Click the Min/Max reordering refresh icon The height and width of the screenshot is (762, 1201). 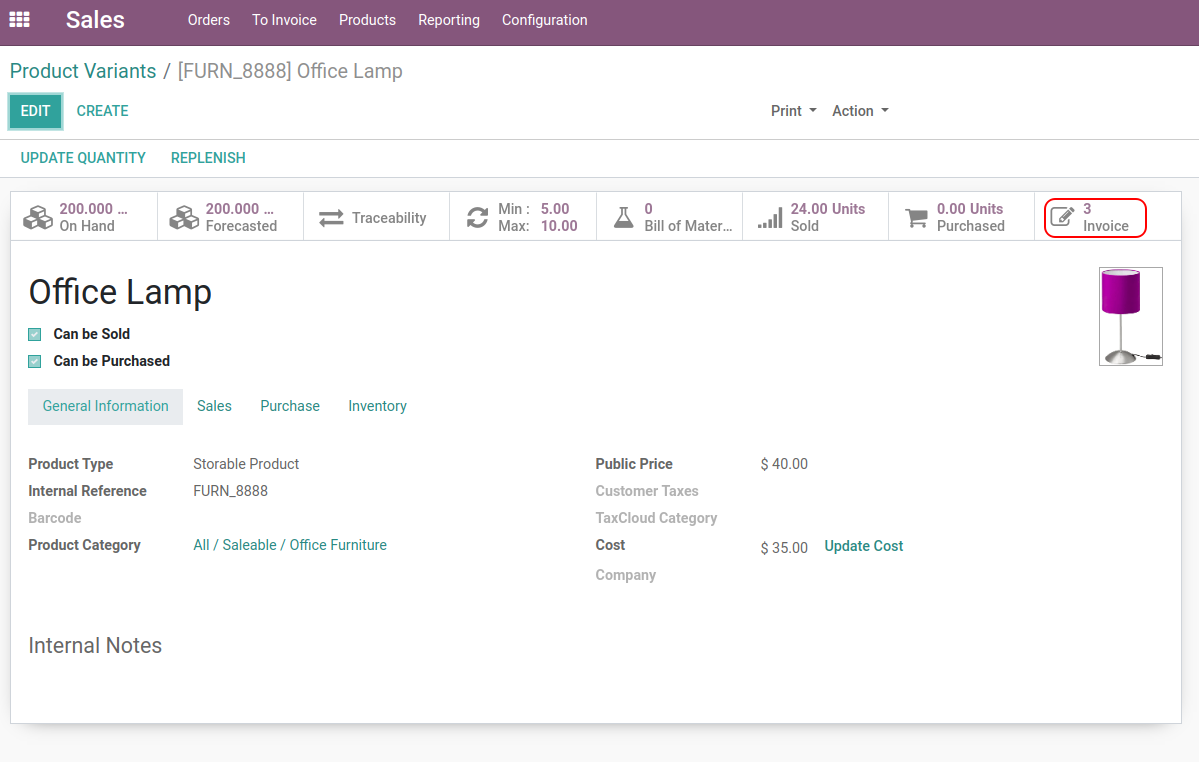(477, 217)
